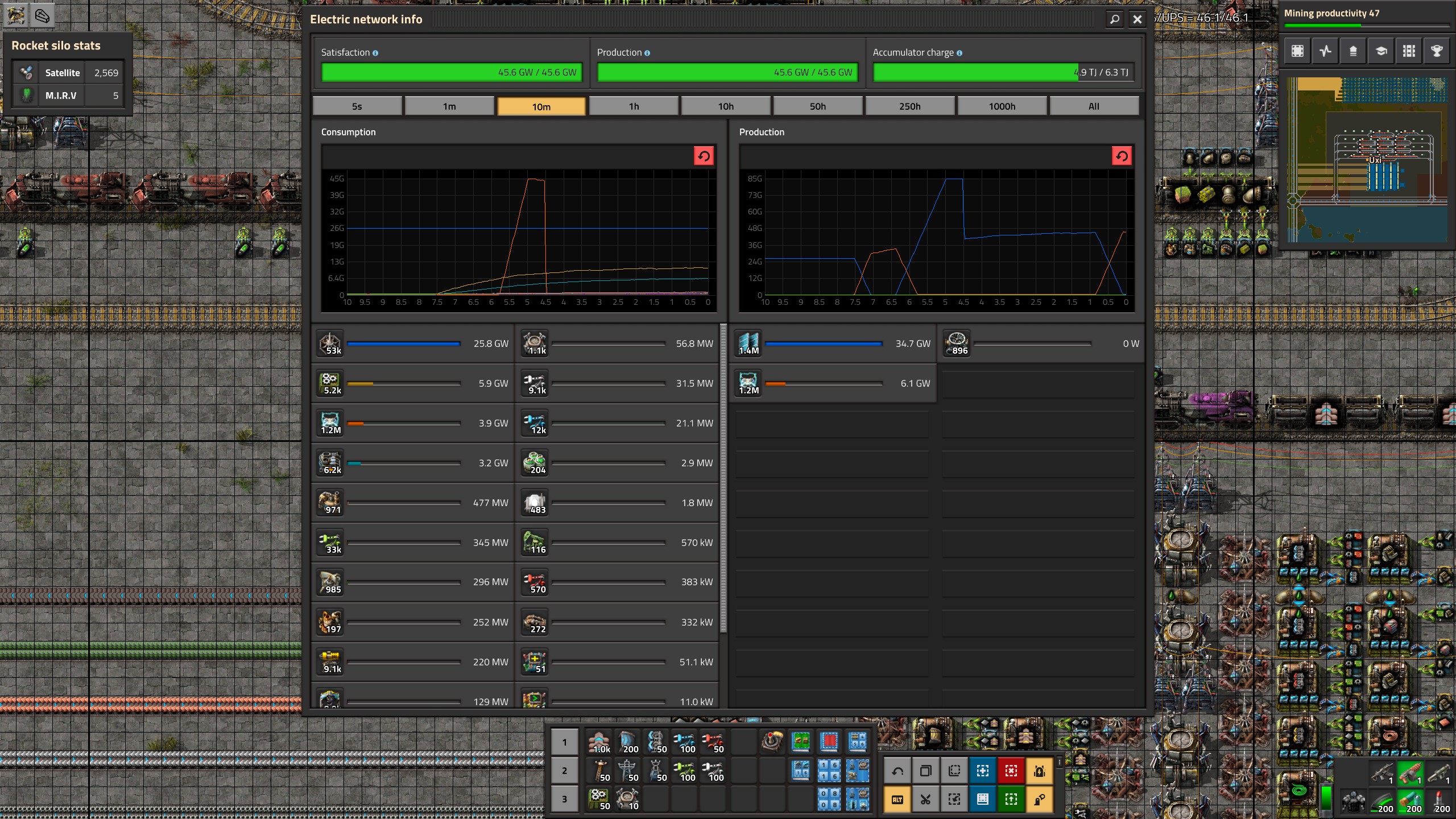The height and width of the screenshot is (819, 1456).
Task: Open production statistics pulse-line icon
Action: [1325, 51]
